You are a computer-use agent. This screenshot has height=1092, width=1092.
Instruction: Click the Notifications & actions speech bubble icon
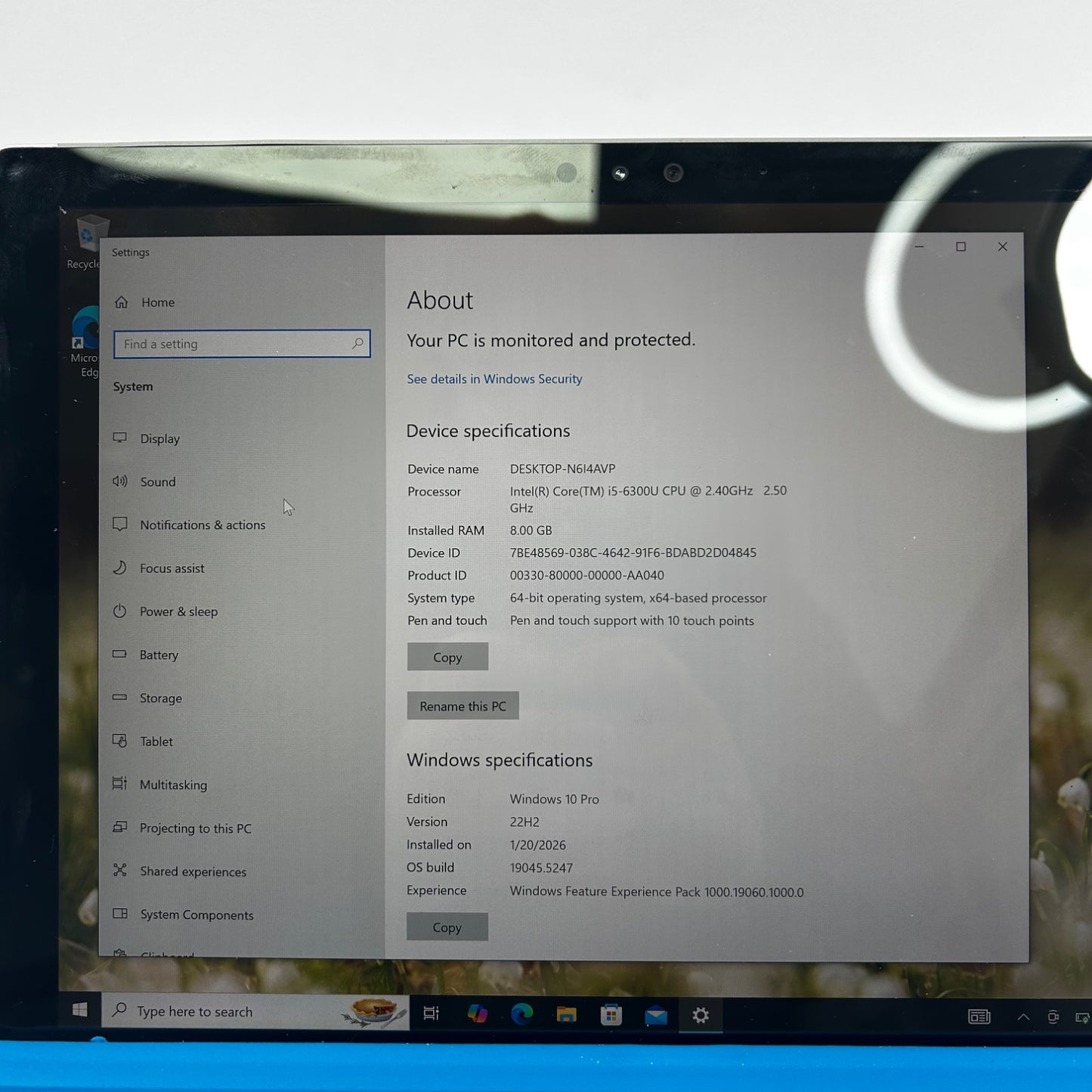[120, 524]
